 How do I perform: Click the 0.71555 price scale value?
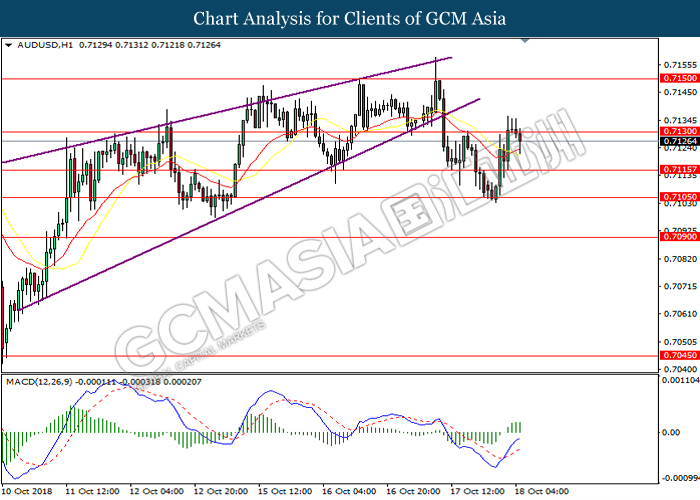click(x=680, y=65)
